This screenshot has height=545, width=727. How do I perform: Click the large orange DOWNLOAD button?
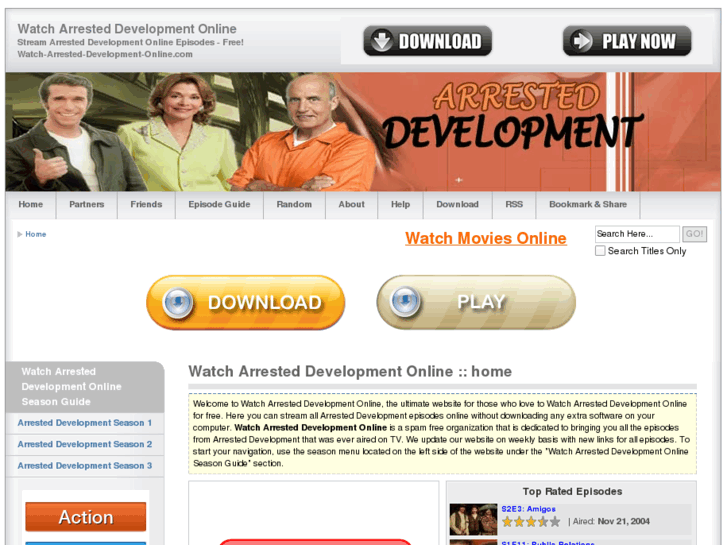(246, 302)
